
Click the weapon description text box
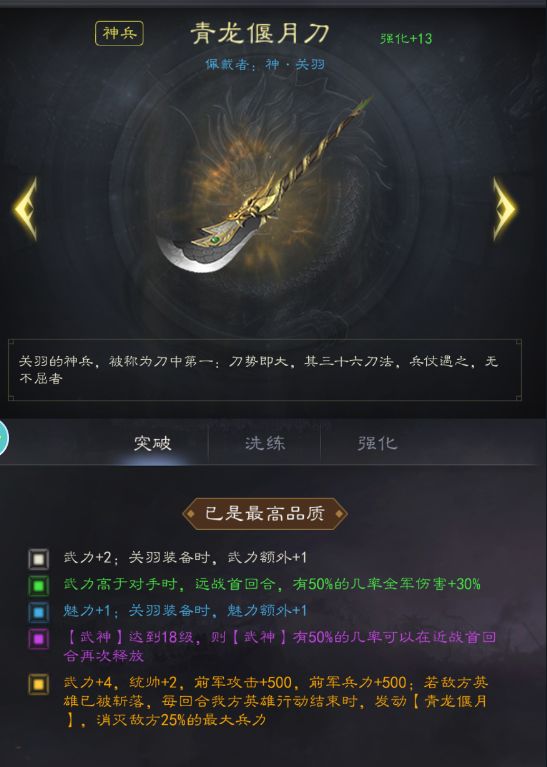tap(265, 370)
